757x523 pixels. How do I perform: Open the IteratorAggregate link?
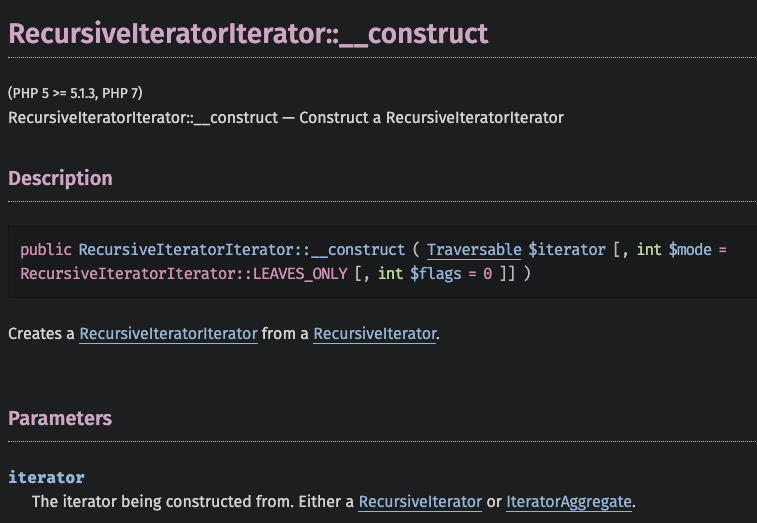pyautogui.click(x=569, y=501)
